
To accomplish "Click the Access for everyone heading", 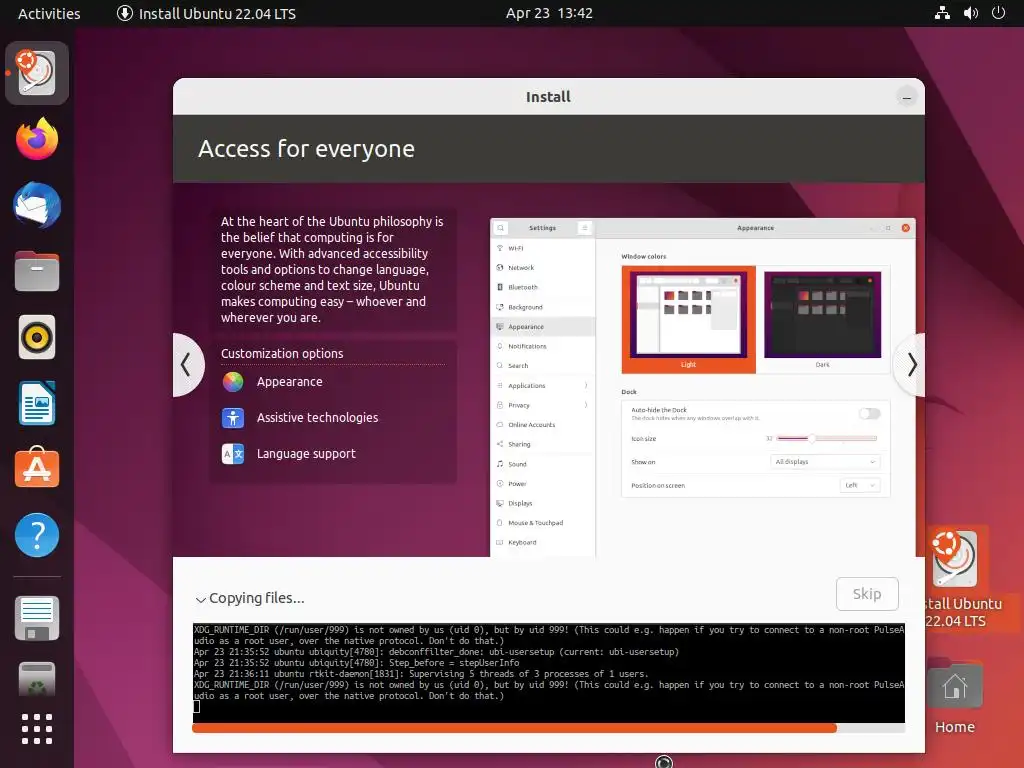I will (306, 150).
